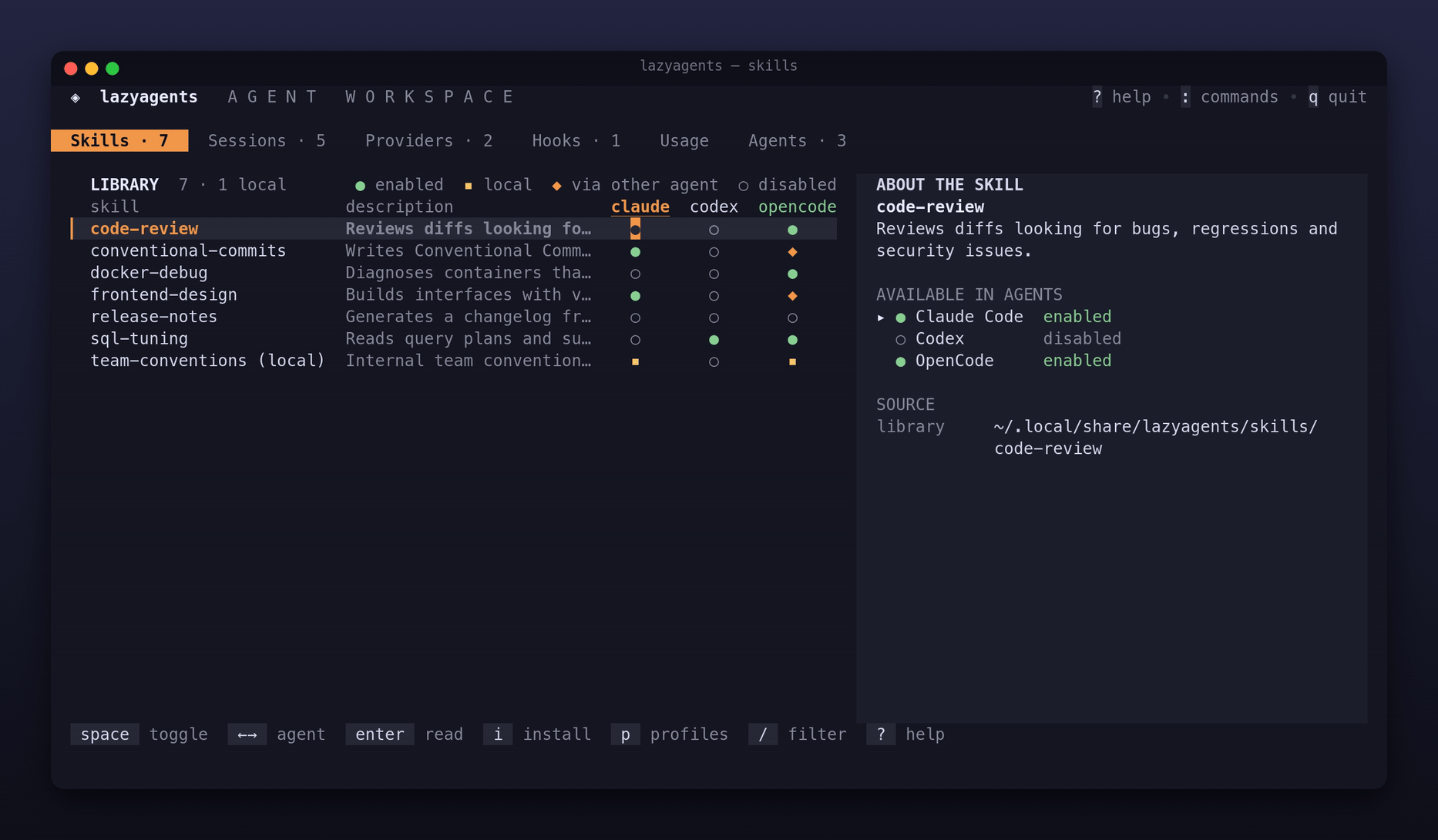The height and width of the screenshot is (840, 1438).
Task: Click the enter read key hint
Action: (405, 734)
